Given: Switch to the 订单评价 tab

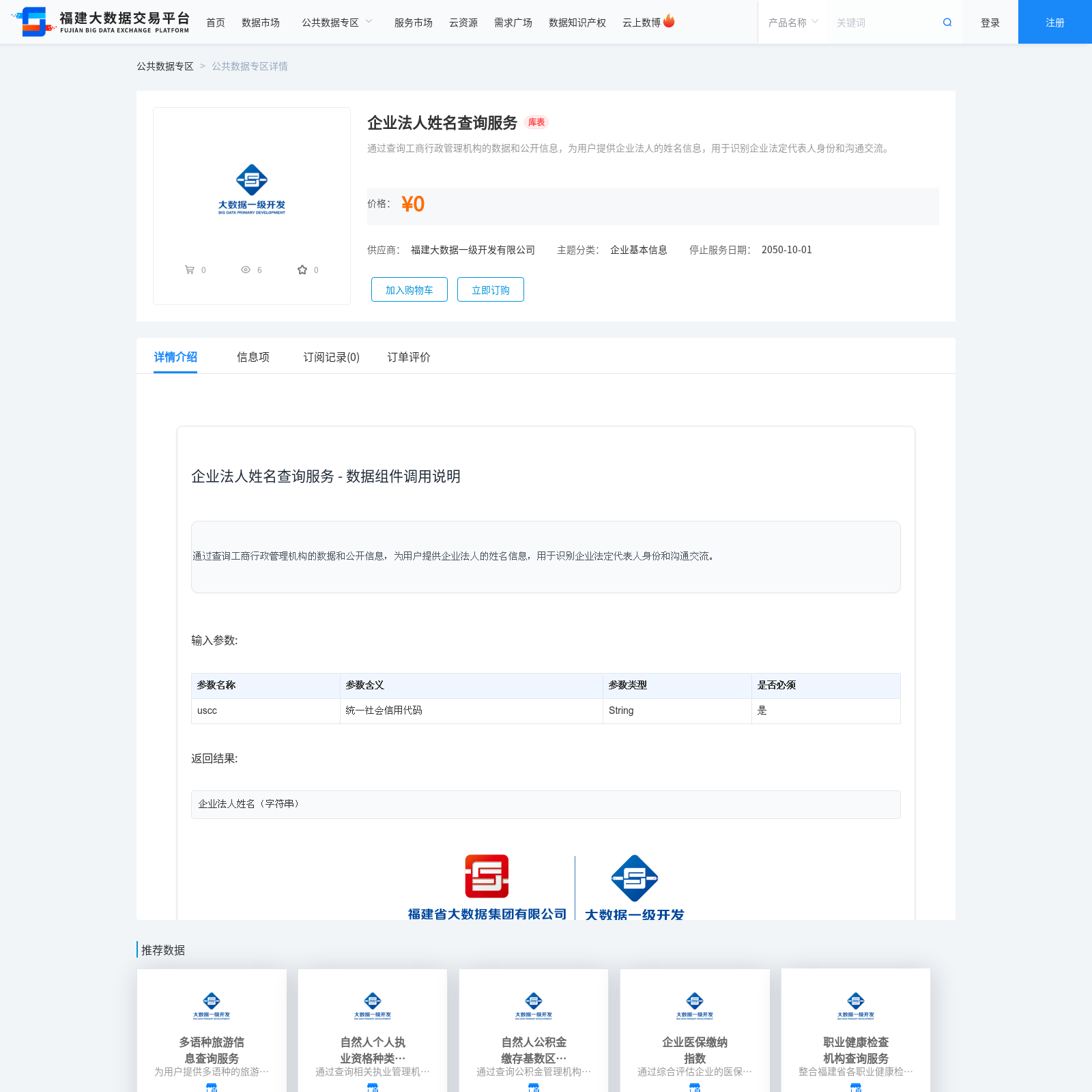Looking at the screenshot, I should click(409, 357).
